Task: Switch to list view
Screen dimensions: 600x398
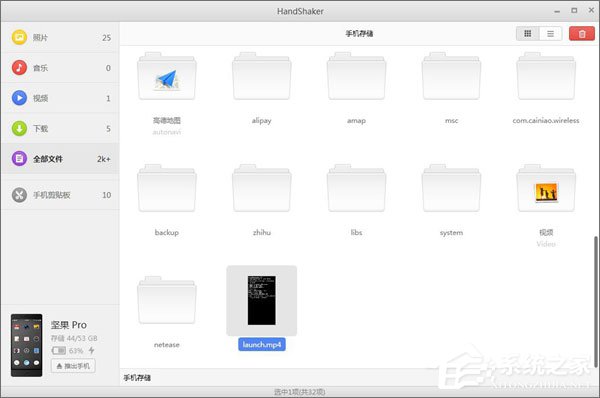Action: pos(550,34)
